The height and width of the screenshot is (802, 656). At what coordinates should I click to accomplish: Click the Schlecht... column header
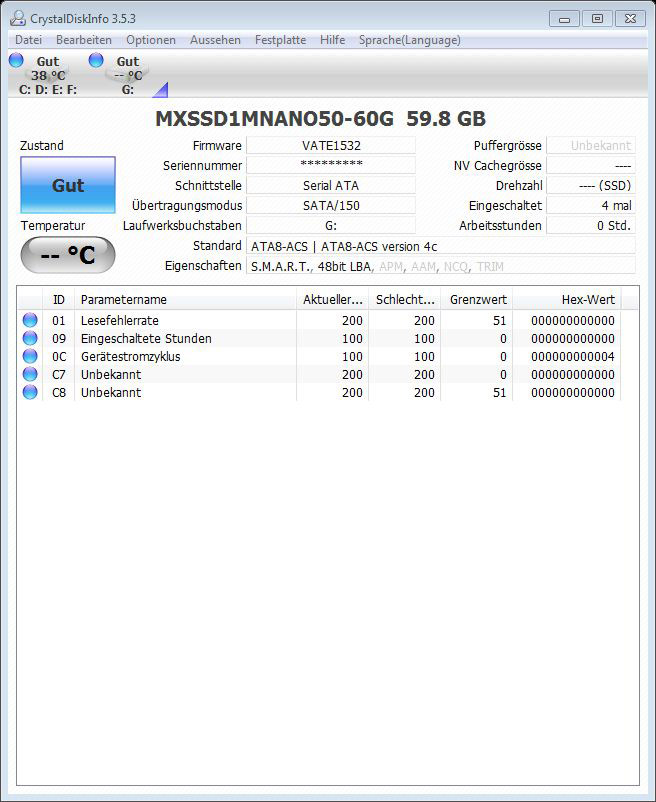click(x=405, y=300)
